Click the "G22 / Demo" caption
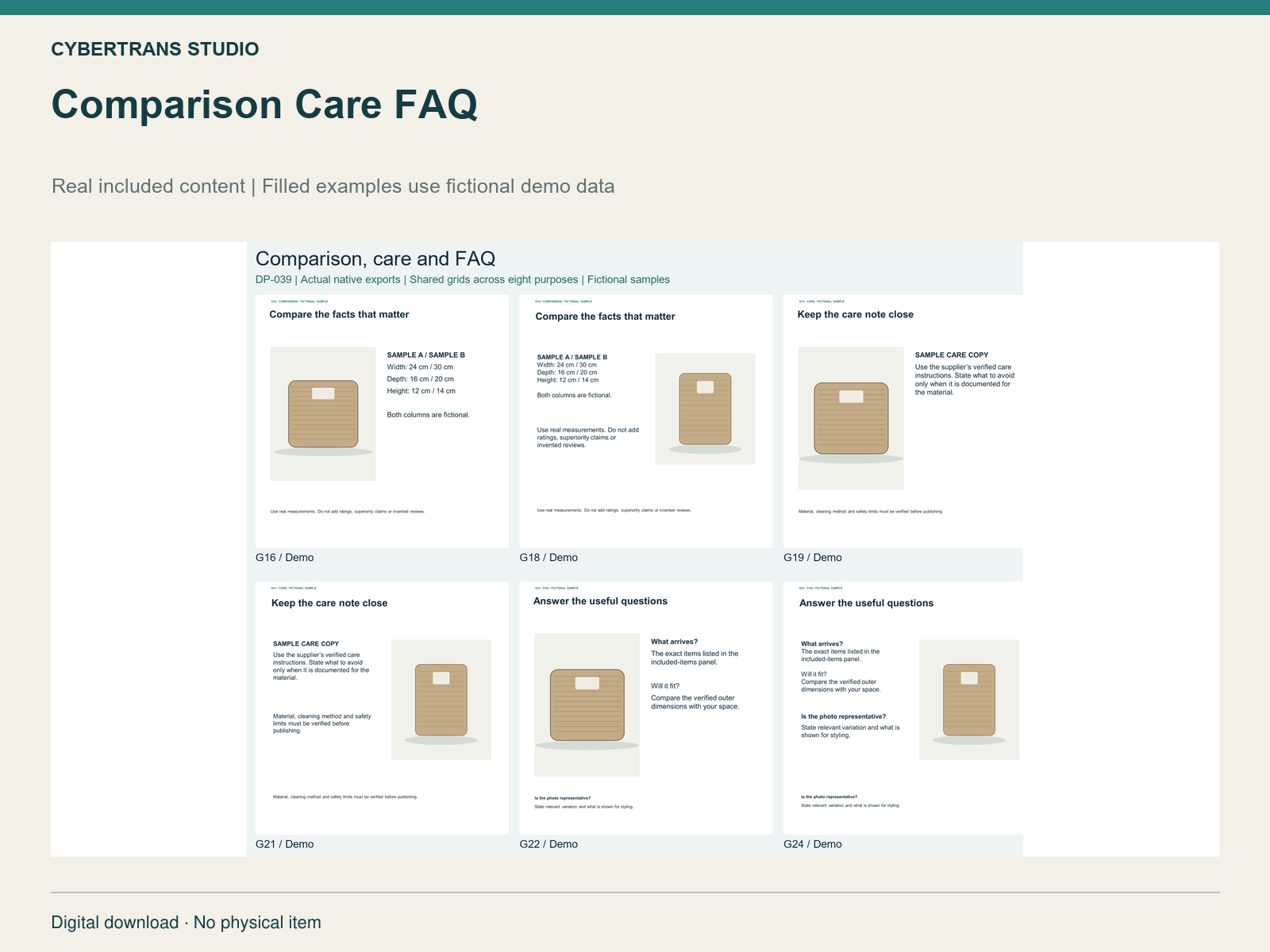1270x952 pixels. [x=548, y=844]
